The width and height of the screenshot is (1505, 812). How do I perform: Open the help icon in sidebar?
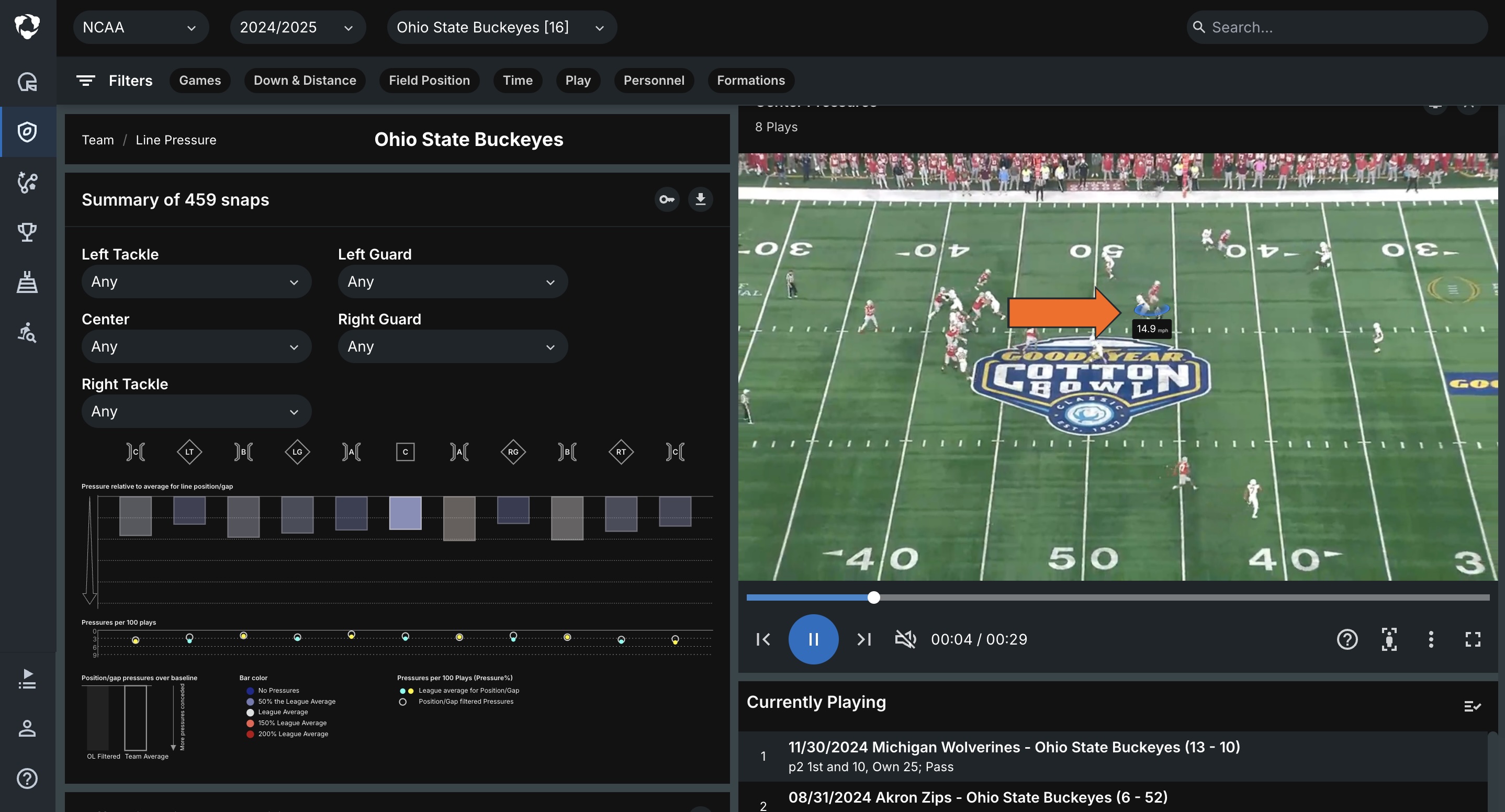(x=27, y=779)
